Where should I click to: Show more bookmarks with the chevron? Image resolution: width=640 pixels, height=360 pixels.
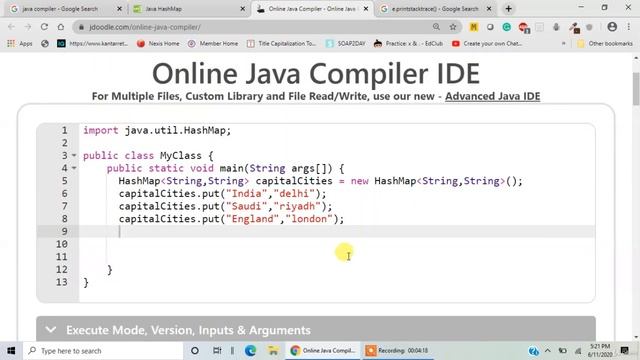(564, 43)
